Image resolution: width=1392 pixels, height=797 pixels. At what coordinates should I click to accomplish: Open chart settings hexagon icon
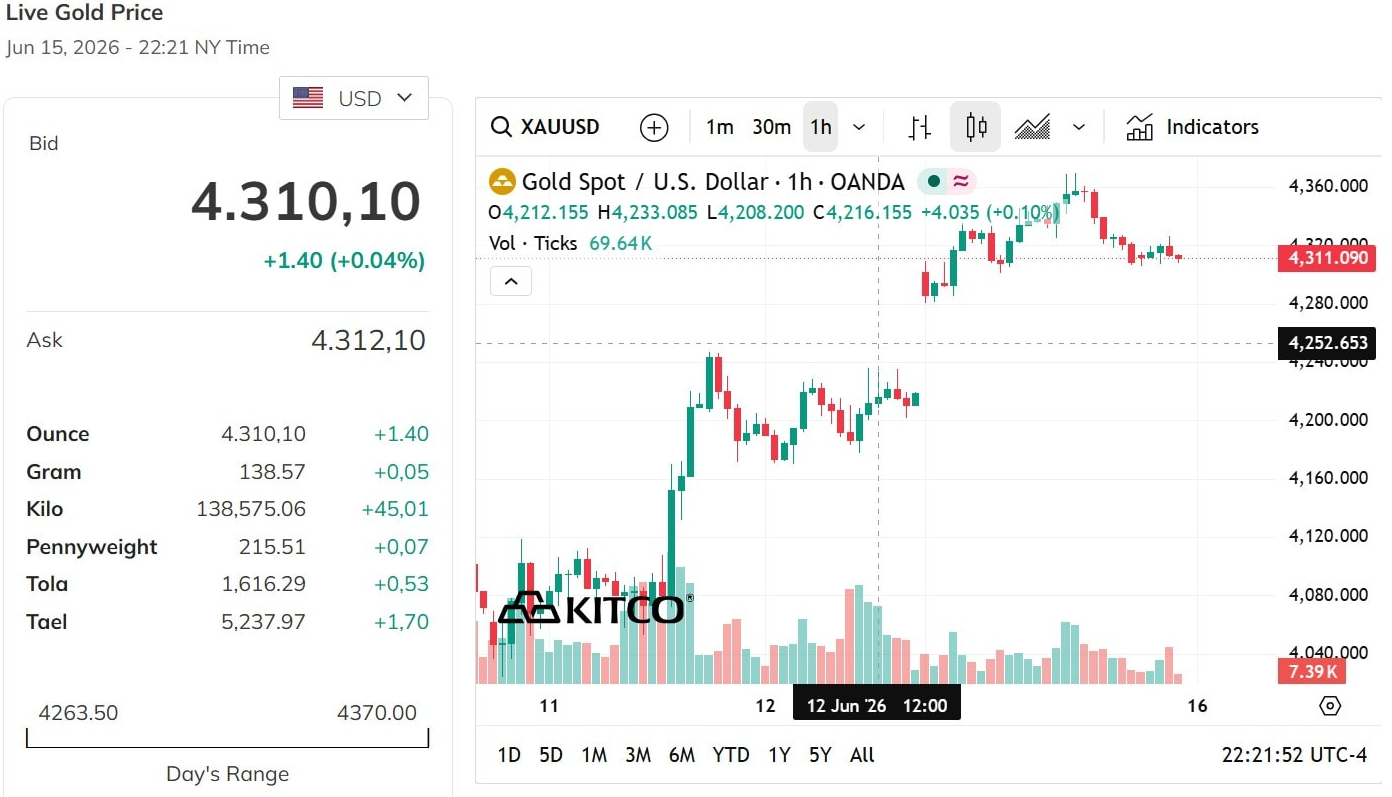[x=1330, y=706]
